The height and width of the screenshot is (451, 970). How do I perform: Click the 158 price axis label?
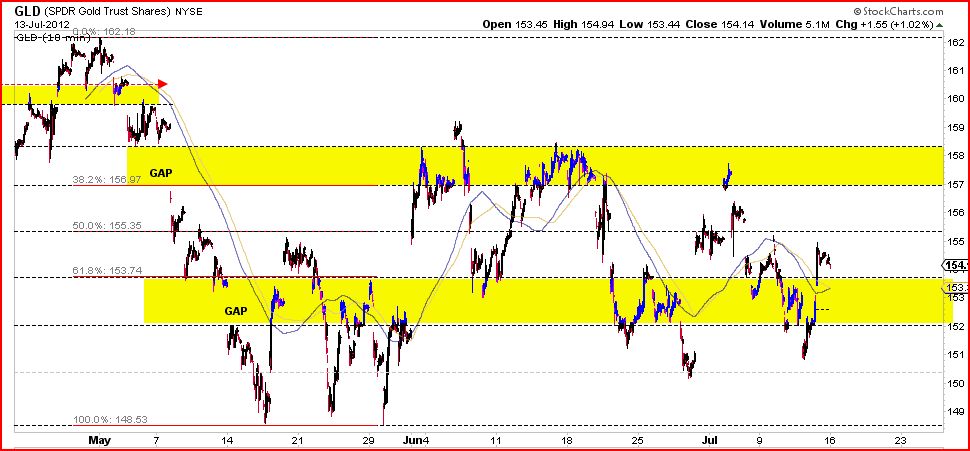point(956,156)
